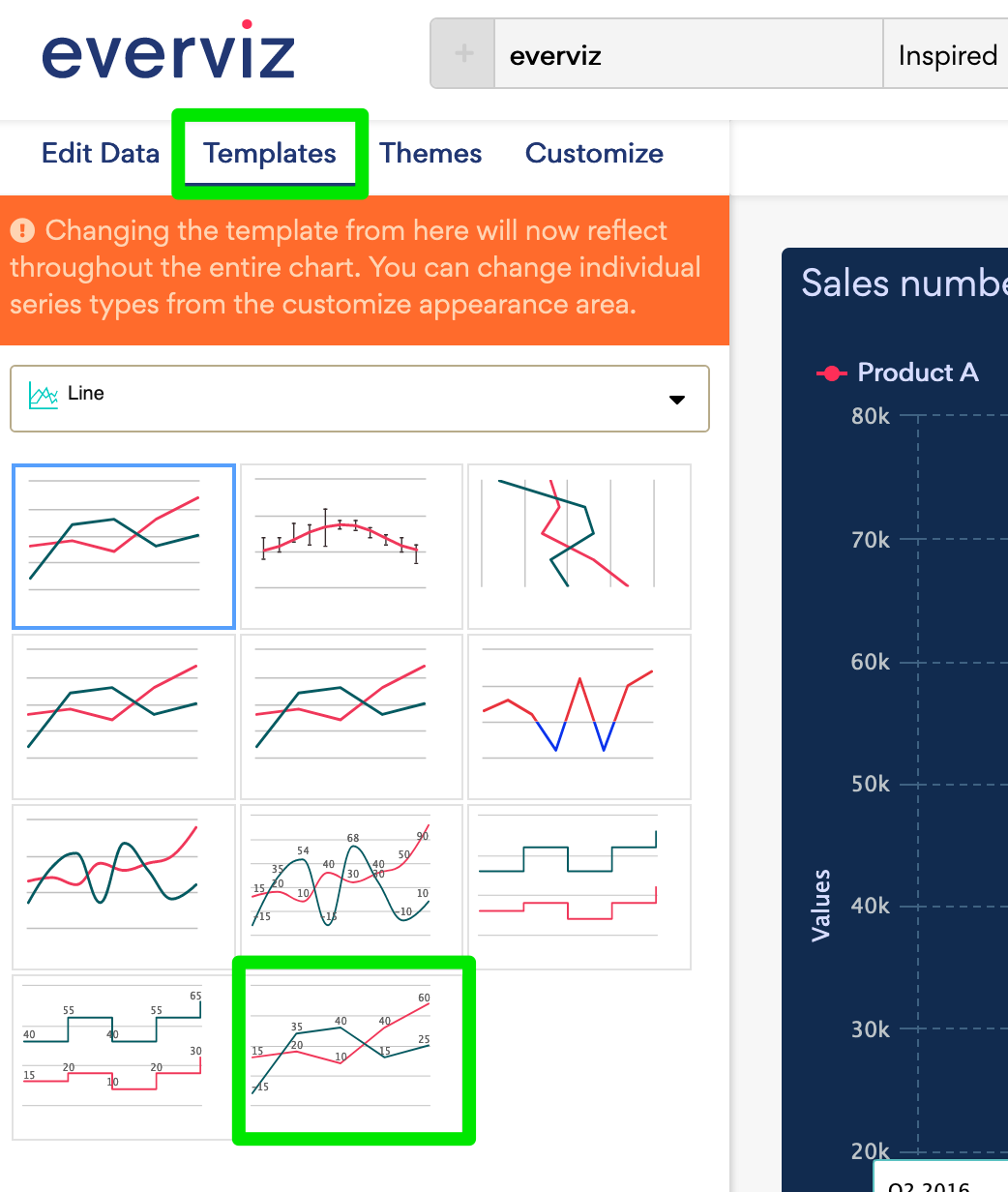The width and height of the screenshot is (1008, 1192).
Task: Select the spline template with data labels
Action: tap(352, 886)
